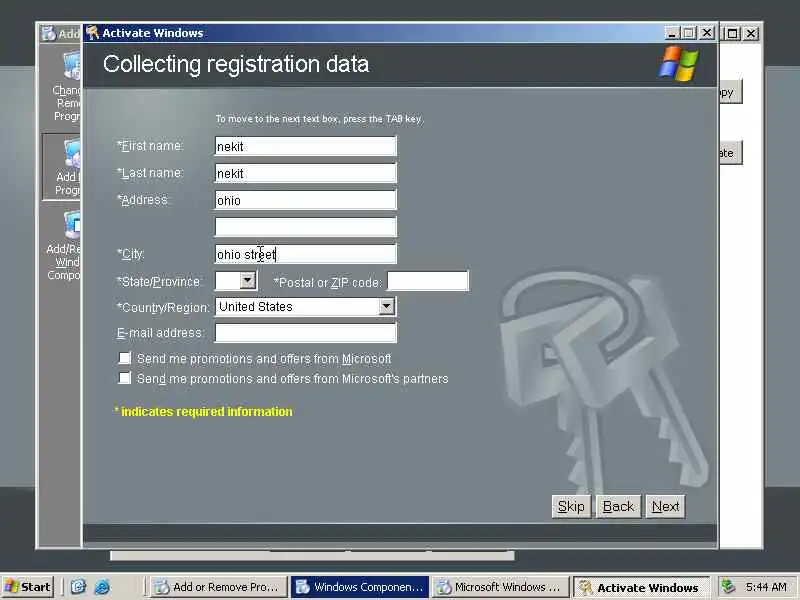Check promotions and offers from Microsoft
The height and width of the screenshot is (600, 800).
(x=124, y=358)
